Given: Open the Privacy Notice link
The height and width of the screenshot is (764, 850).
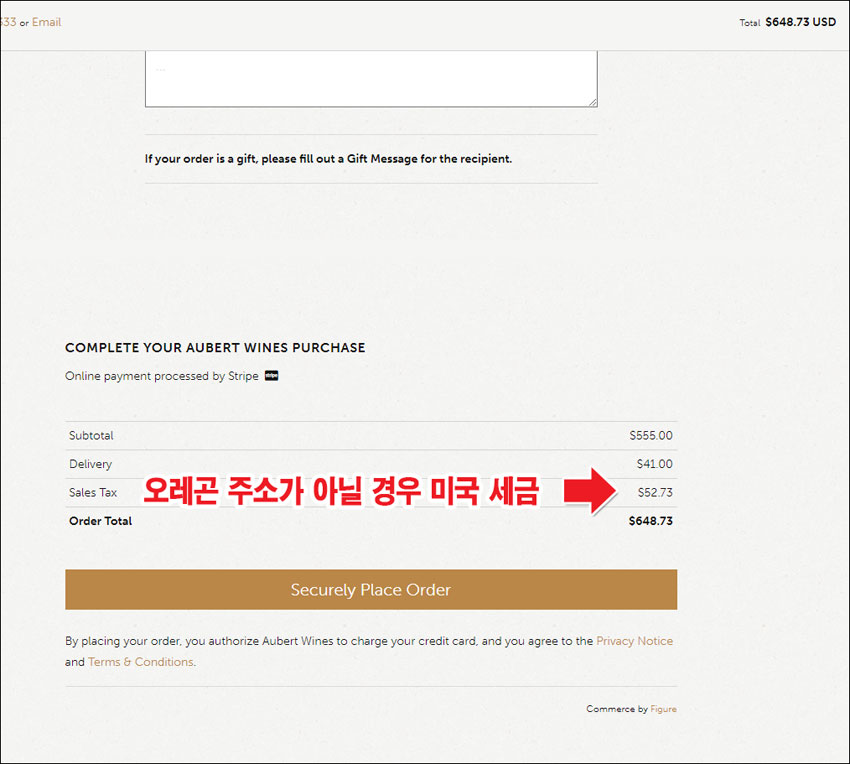Looking at the screenshot, I should [x=634, y=641].
